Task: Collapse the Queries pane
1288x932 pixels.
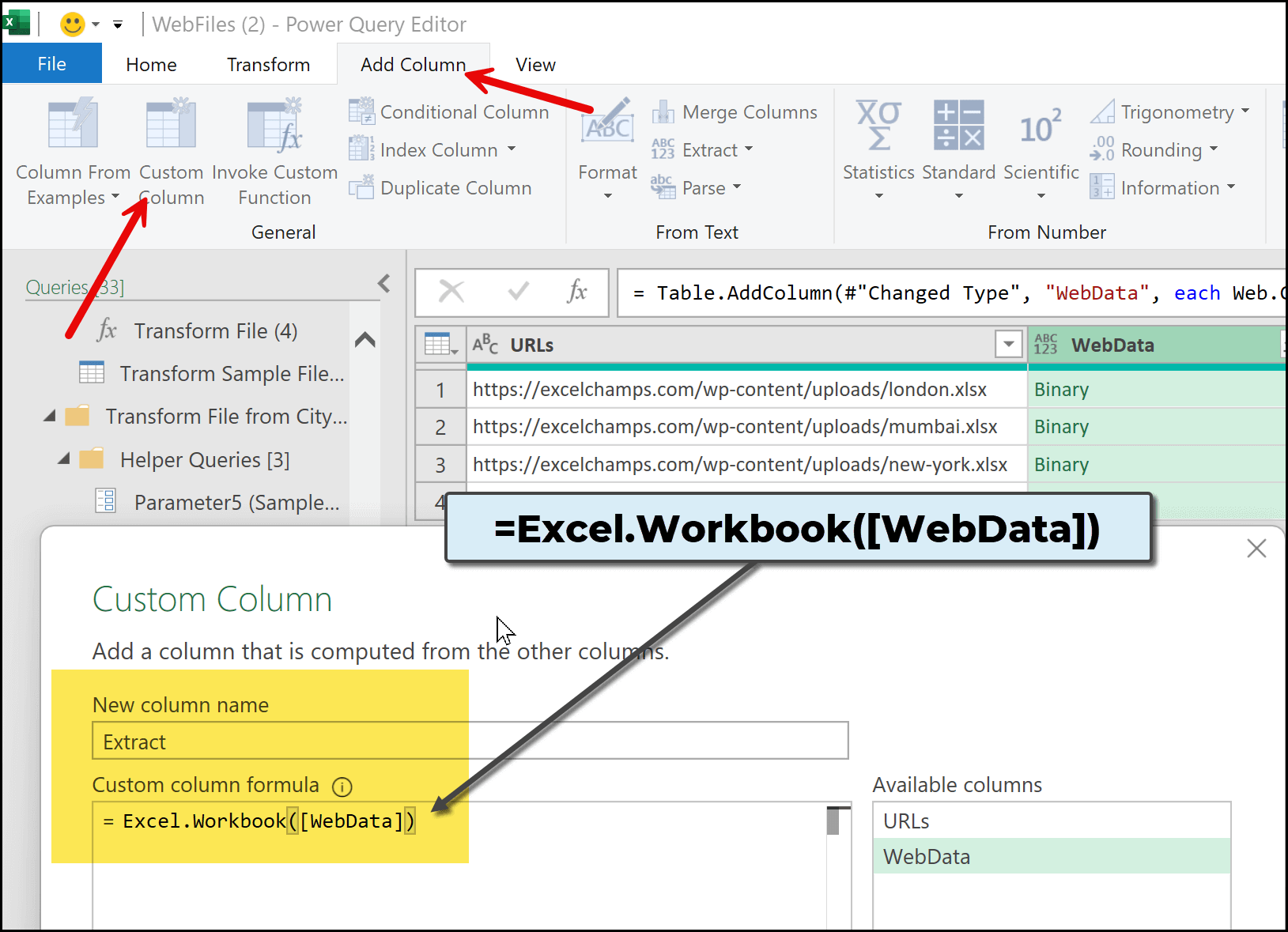Action: (384, 284)
